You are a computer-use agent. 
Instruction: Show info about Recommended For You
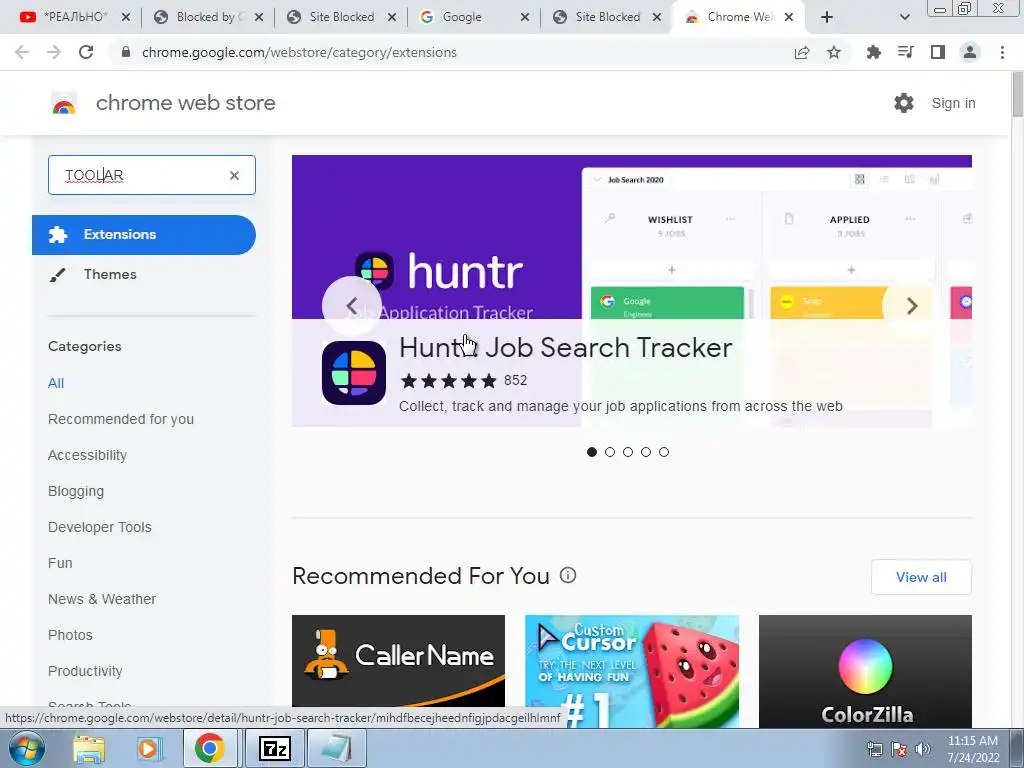568,575
